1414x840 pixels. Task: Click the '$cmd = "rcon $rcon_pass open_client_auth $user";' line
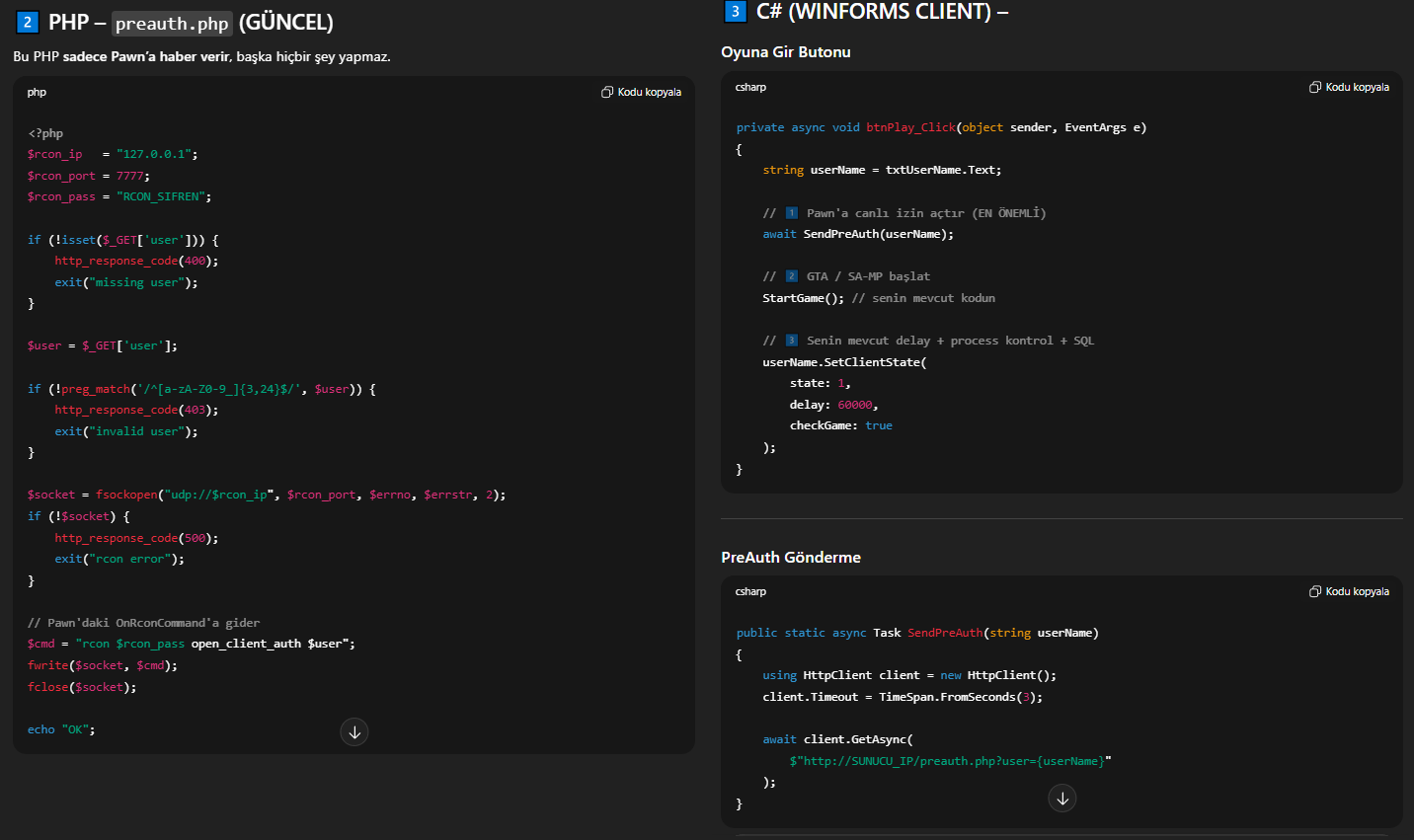click(x=192, y=644)
